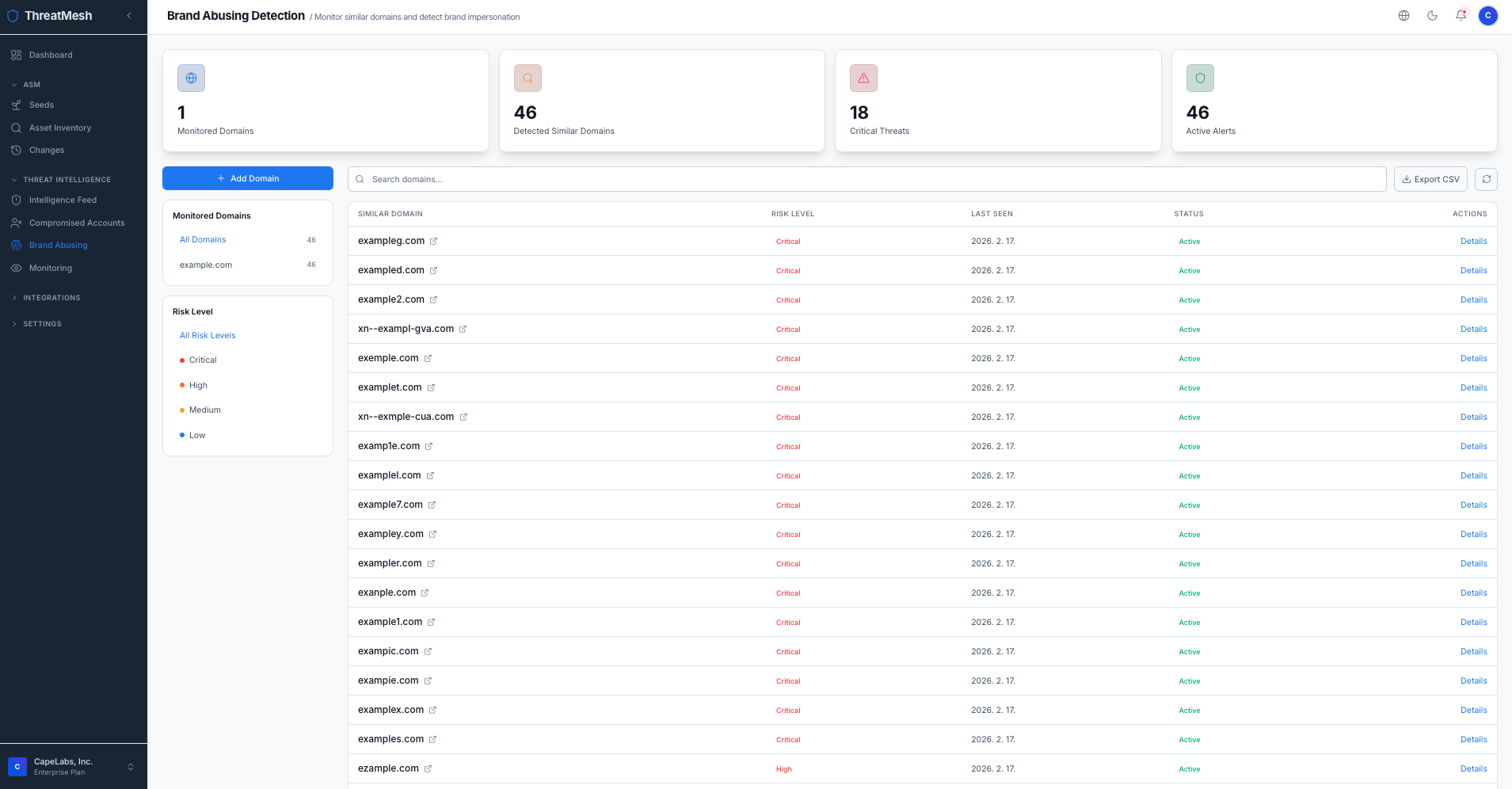Open the Monitoring section
1512x789 pixels.
[x=51, y=268]
